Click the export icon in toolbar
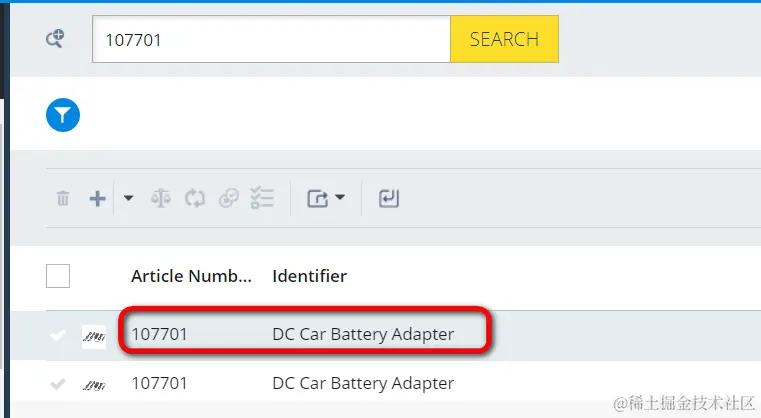This screenshot has height=418, width=761. [x=318, y=198]
